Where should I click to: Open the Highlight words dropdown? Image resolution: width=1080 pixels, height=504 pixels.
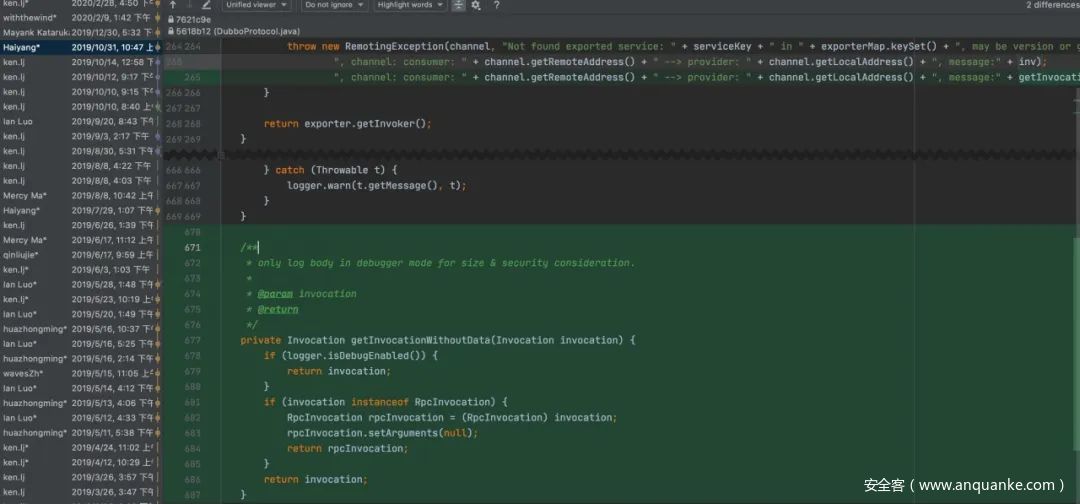click(410, 5)
